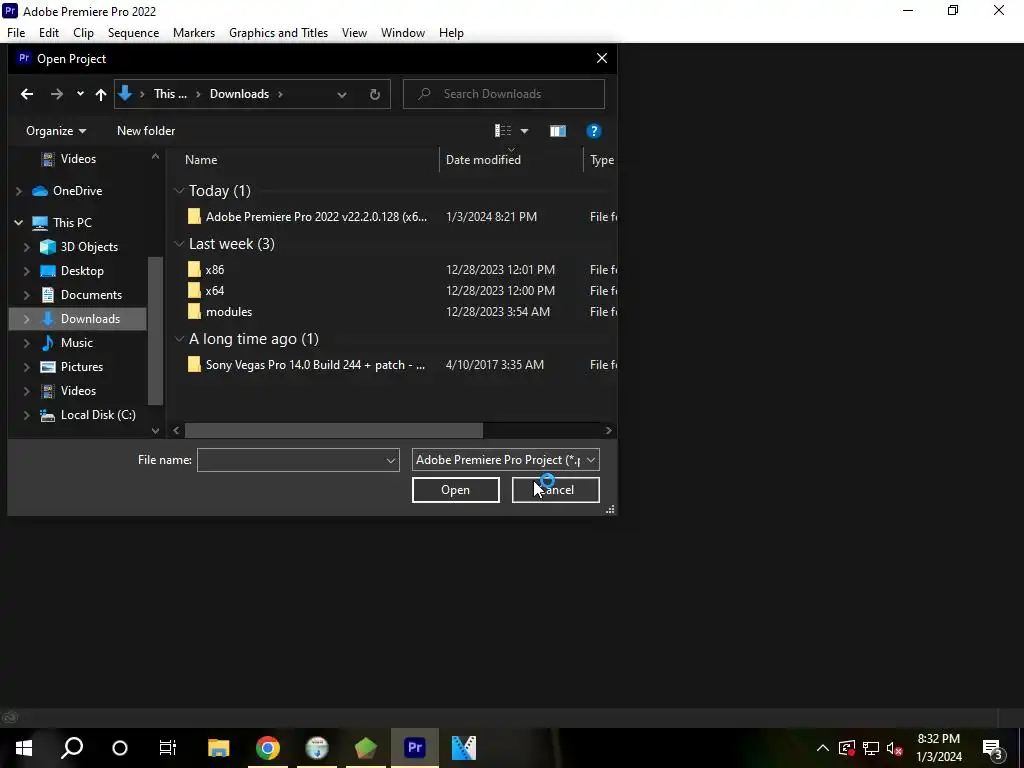Select OneDrive in the navigation pane
Screen dimensions: 1024x768
[x=77, y=191]
